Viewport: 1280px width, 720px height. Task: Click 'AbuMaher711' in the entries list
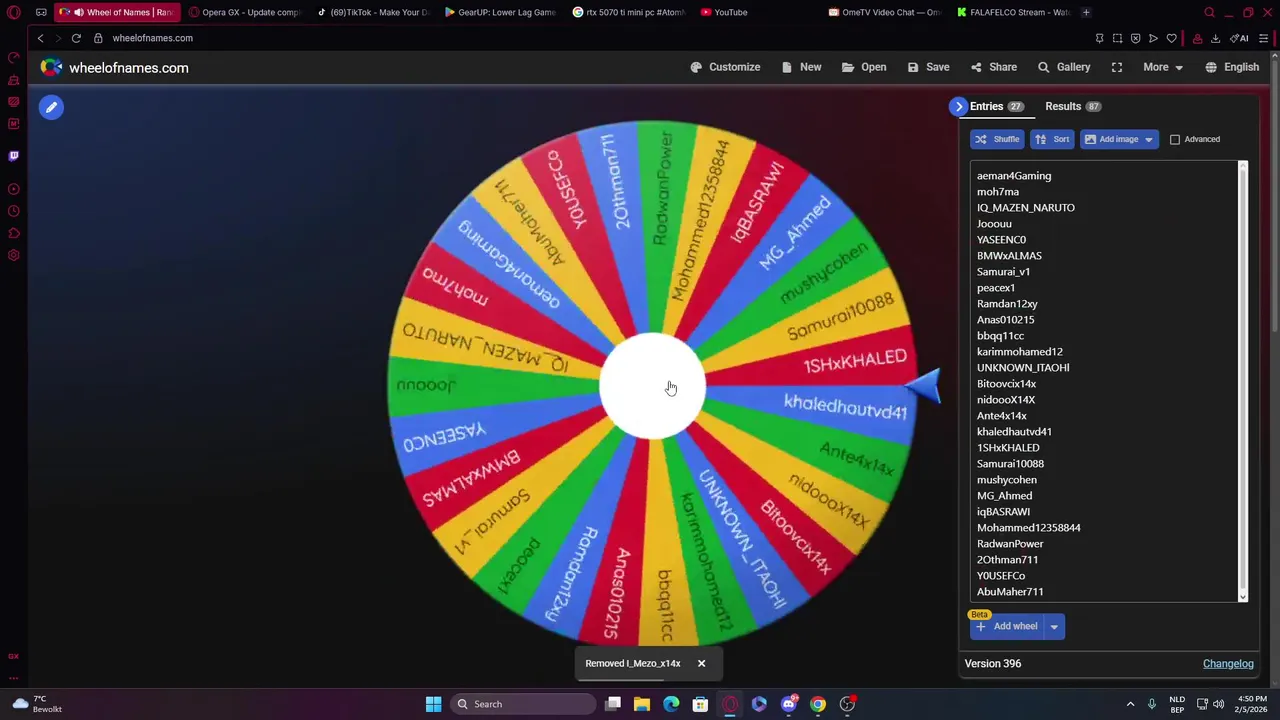pyautogui.click(x=1010, y=592)
